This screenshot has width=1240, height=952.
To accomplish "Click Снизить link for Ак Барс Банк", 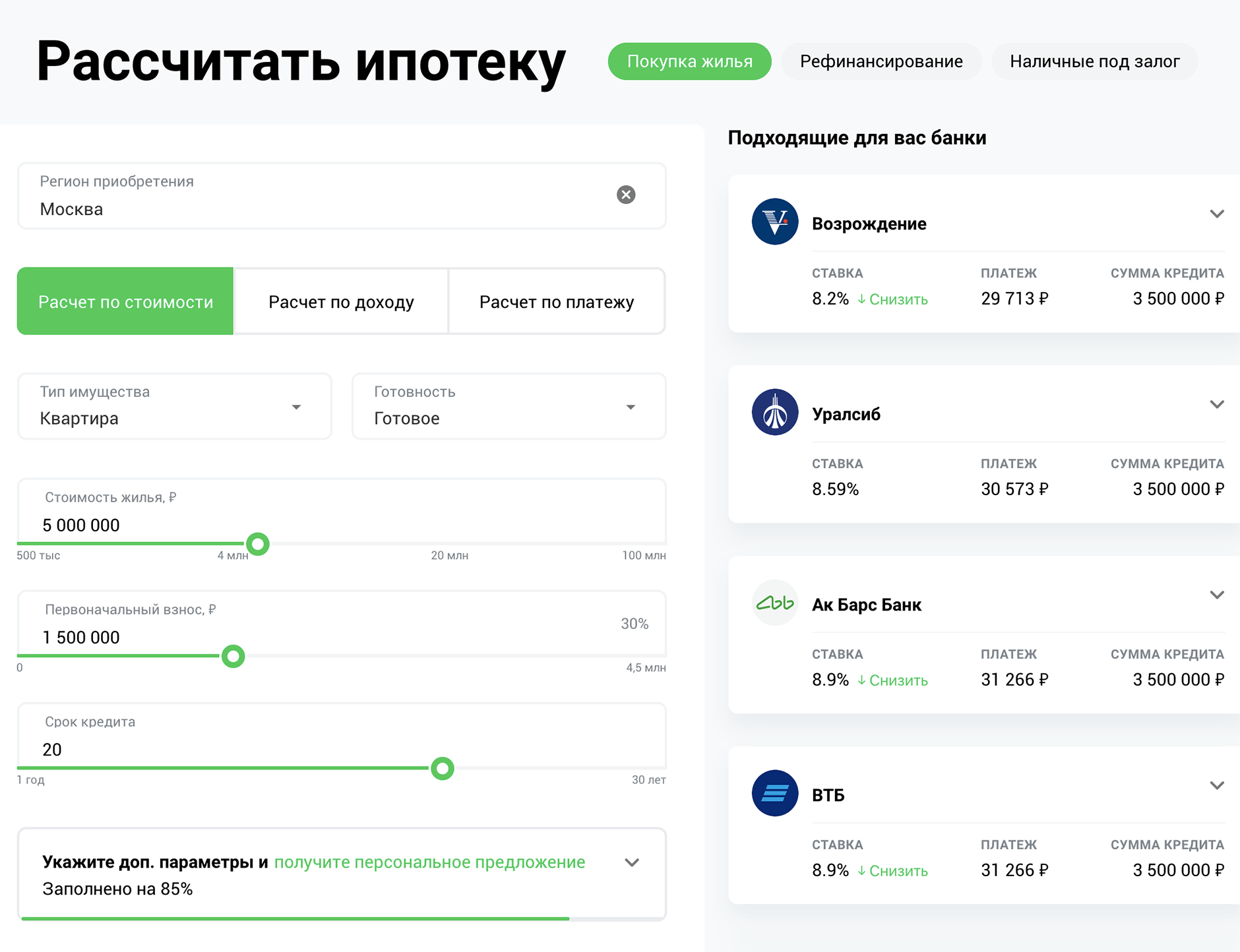I will [x=892, y=680].
